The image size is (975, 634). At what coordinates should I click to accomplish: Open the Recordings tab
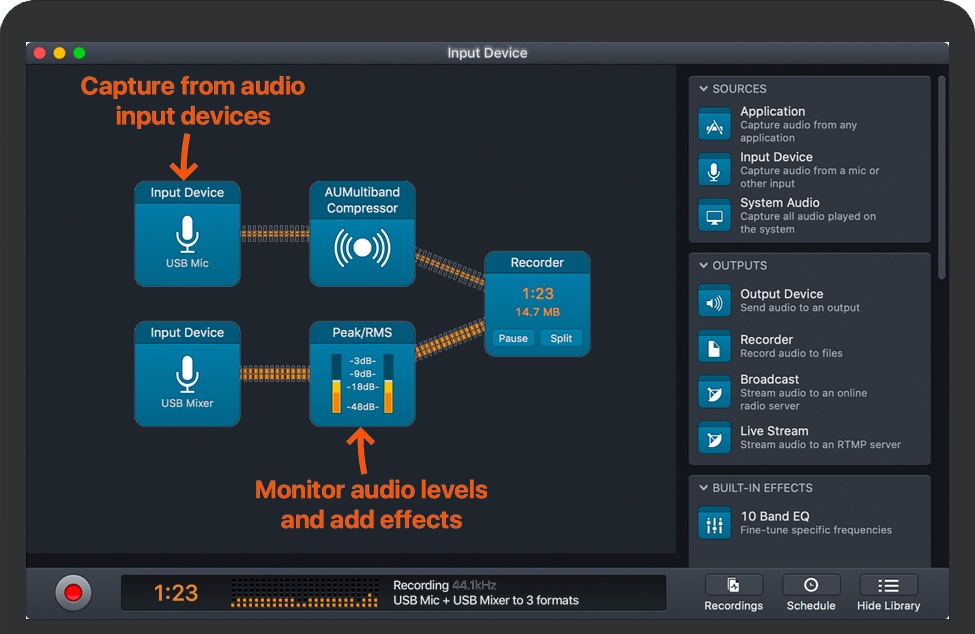point(733,593)
